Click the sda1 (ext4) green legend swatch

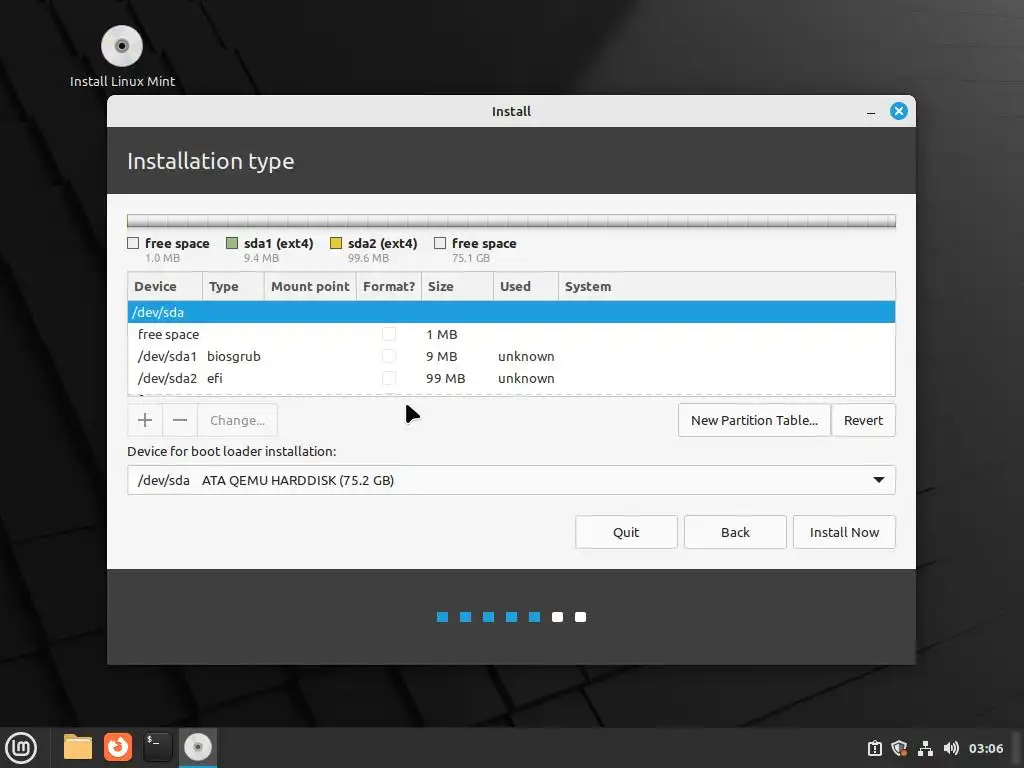[232, 243]
